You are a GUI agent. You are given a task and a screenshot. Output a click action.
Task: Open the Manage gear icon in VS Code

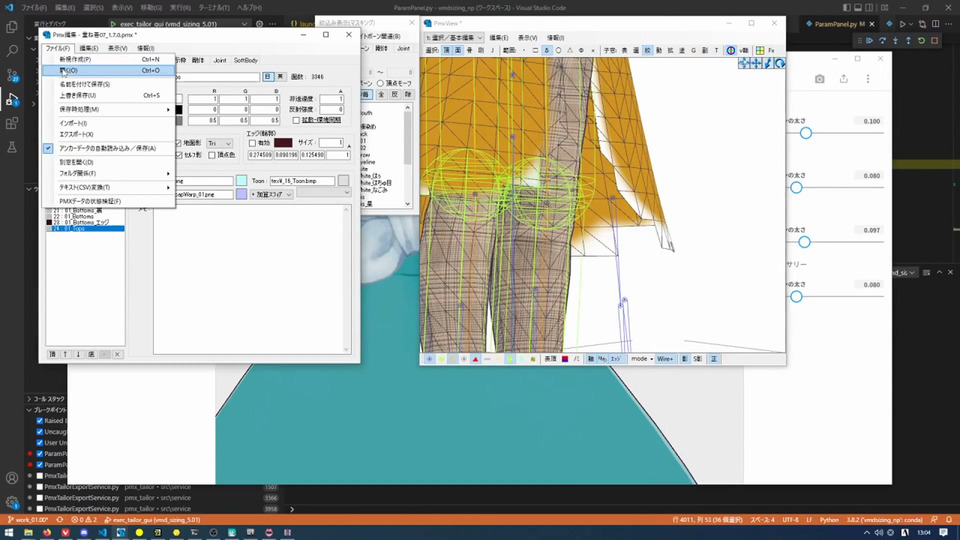(12, 503)
